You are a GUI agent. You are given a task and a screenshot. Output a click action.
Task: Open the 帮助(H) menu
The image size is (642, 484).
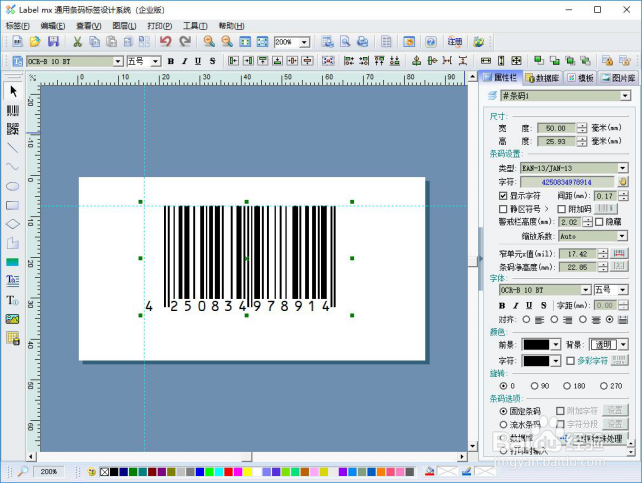point(231,26)
